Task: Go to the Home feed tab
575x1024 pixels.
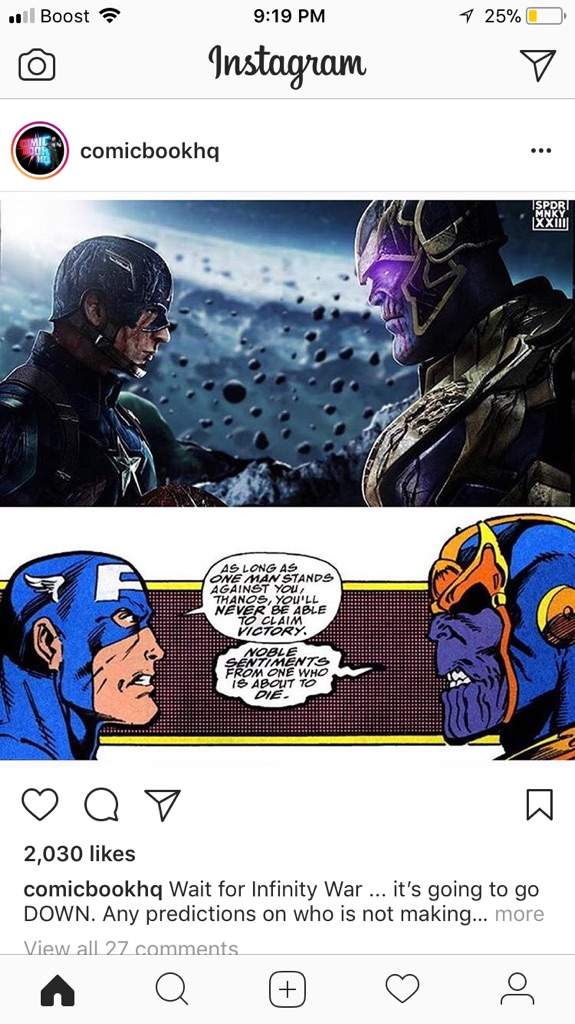Action: tap(58, 989)
